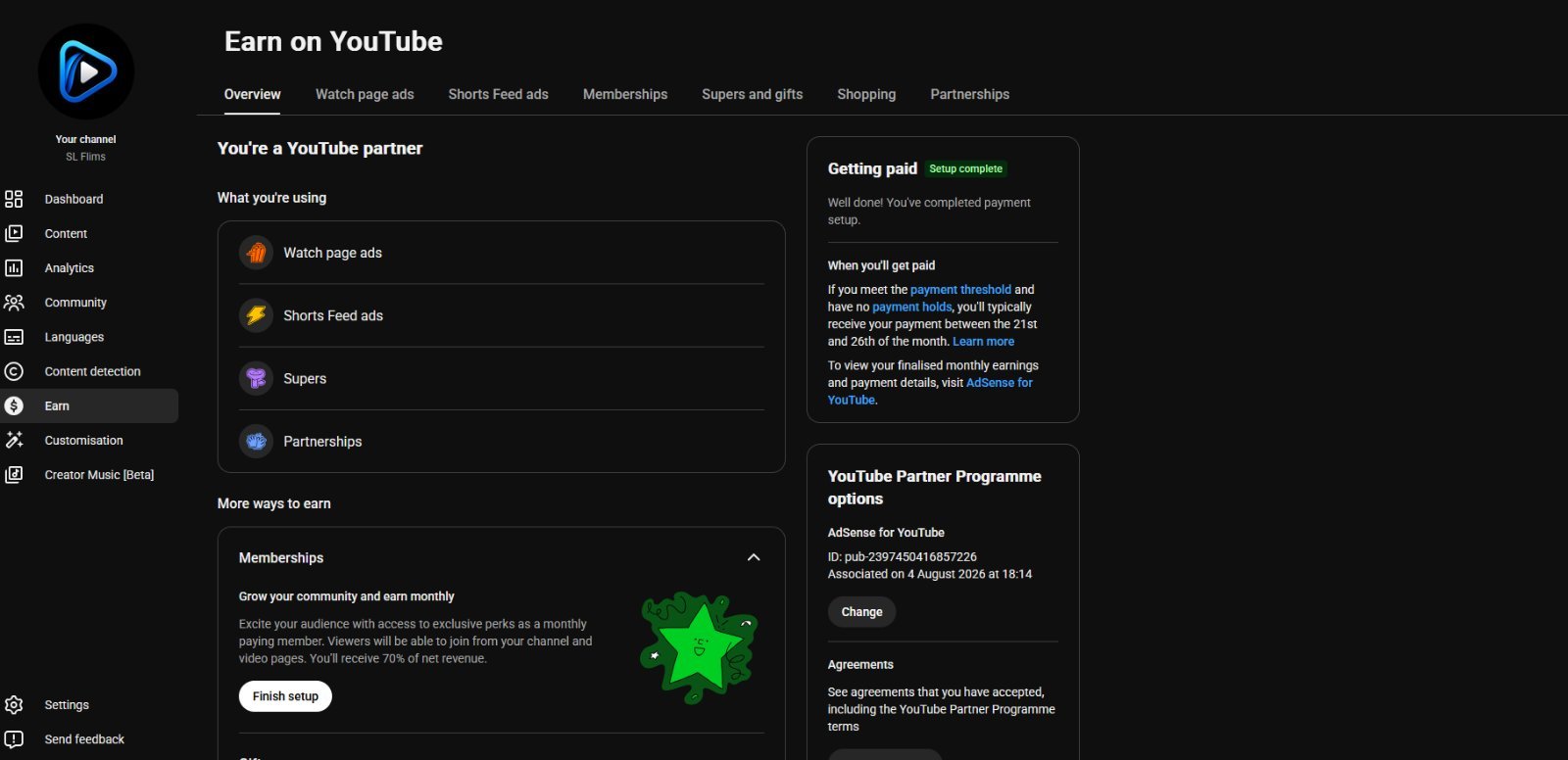Viewport: 1568px width, 760px height.
Task: Click Send feedback in the sidebar
Action: [x=84, y=739]
